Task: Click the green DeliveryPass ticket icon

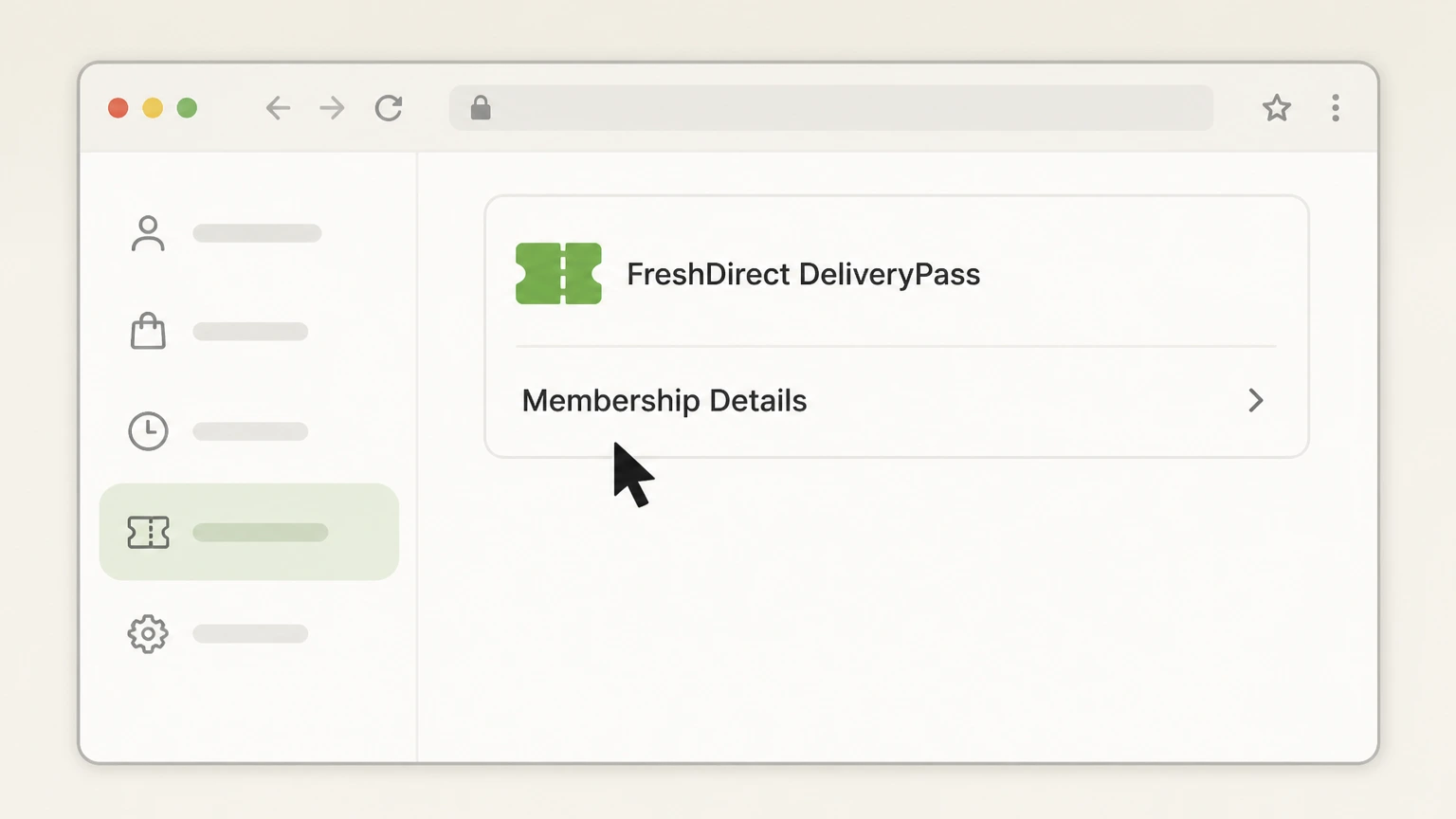Action: click(x=558, y=274)
